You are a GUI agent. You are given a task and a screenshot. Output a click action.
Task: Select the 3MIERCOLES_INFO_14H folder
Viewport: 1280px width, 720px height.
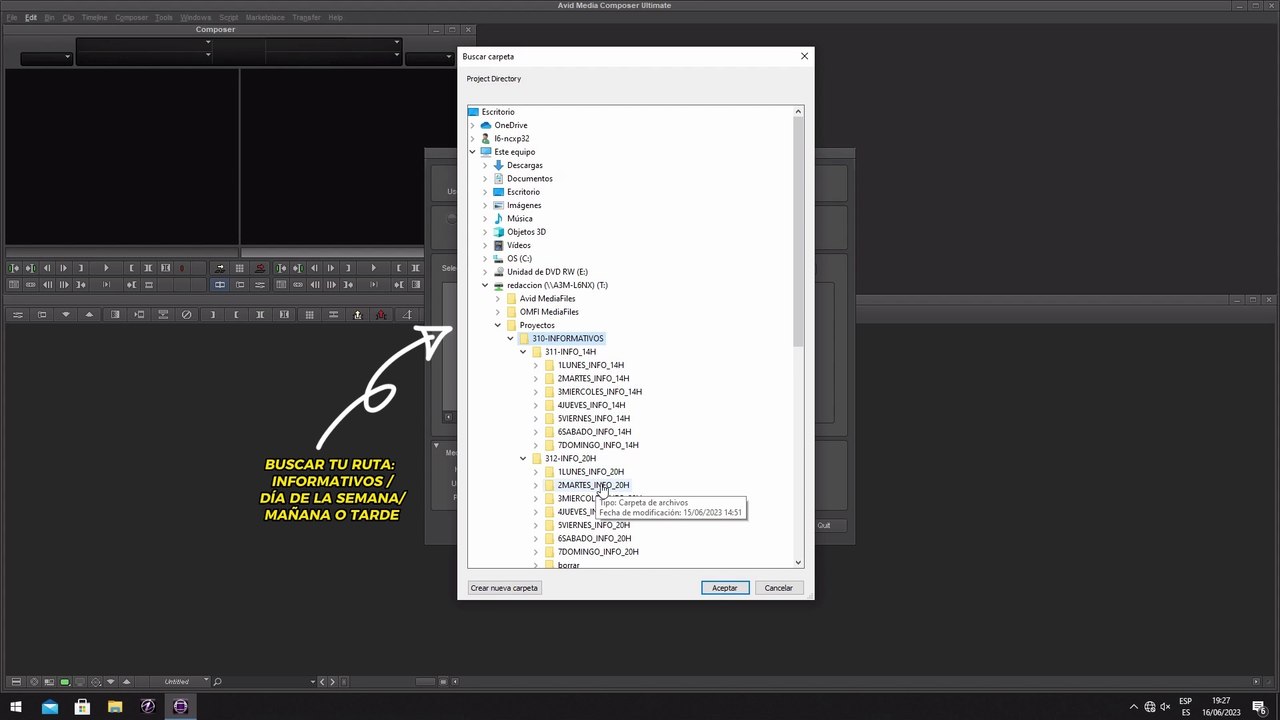tap(600, 392)
